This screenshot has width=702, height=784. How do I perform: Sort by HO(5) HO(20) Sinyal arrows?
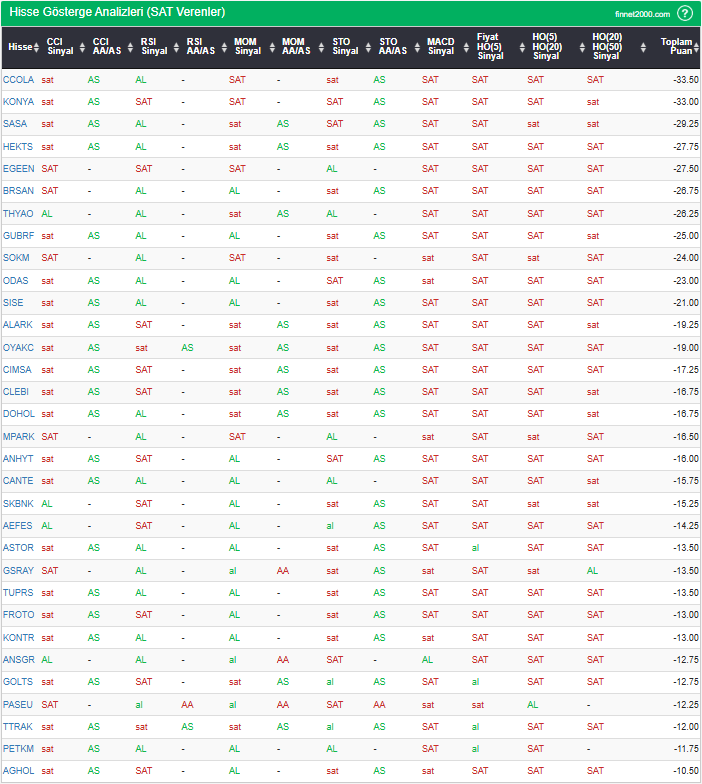[x=582, y=48]
